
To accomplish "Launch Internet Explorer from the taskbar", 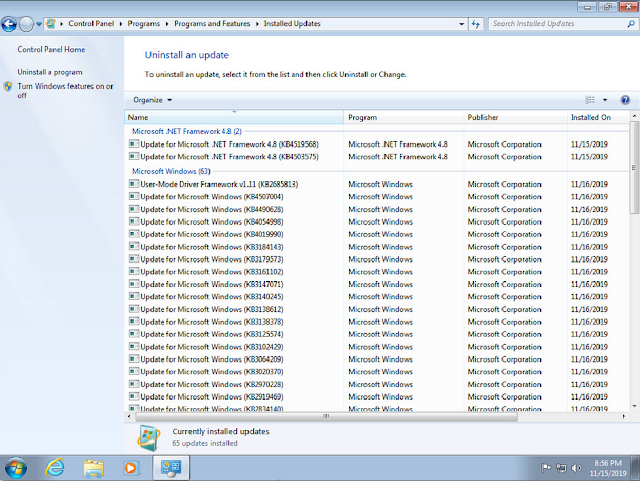I will pyautogui.click(x=55, y=468).
